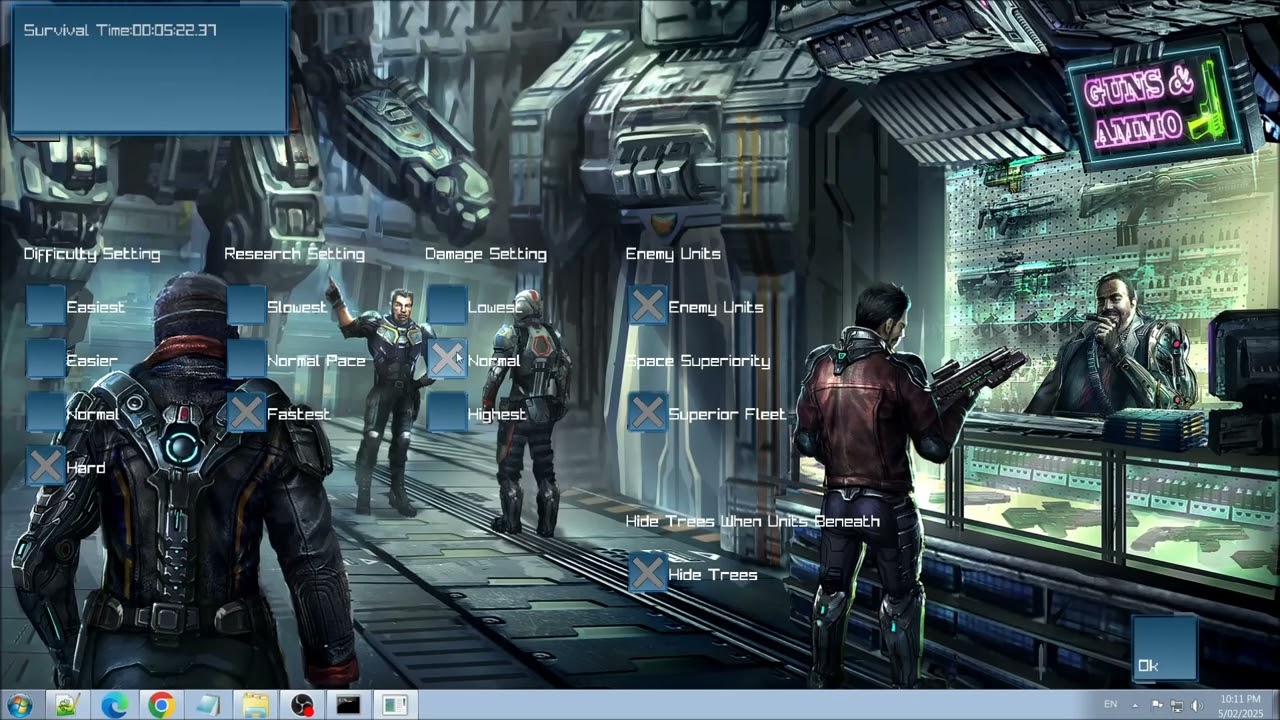Set damage to Lowest checkbox
Viewport: 1280px width, 720px height.
(447, 306)
